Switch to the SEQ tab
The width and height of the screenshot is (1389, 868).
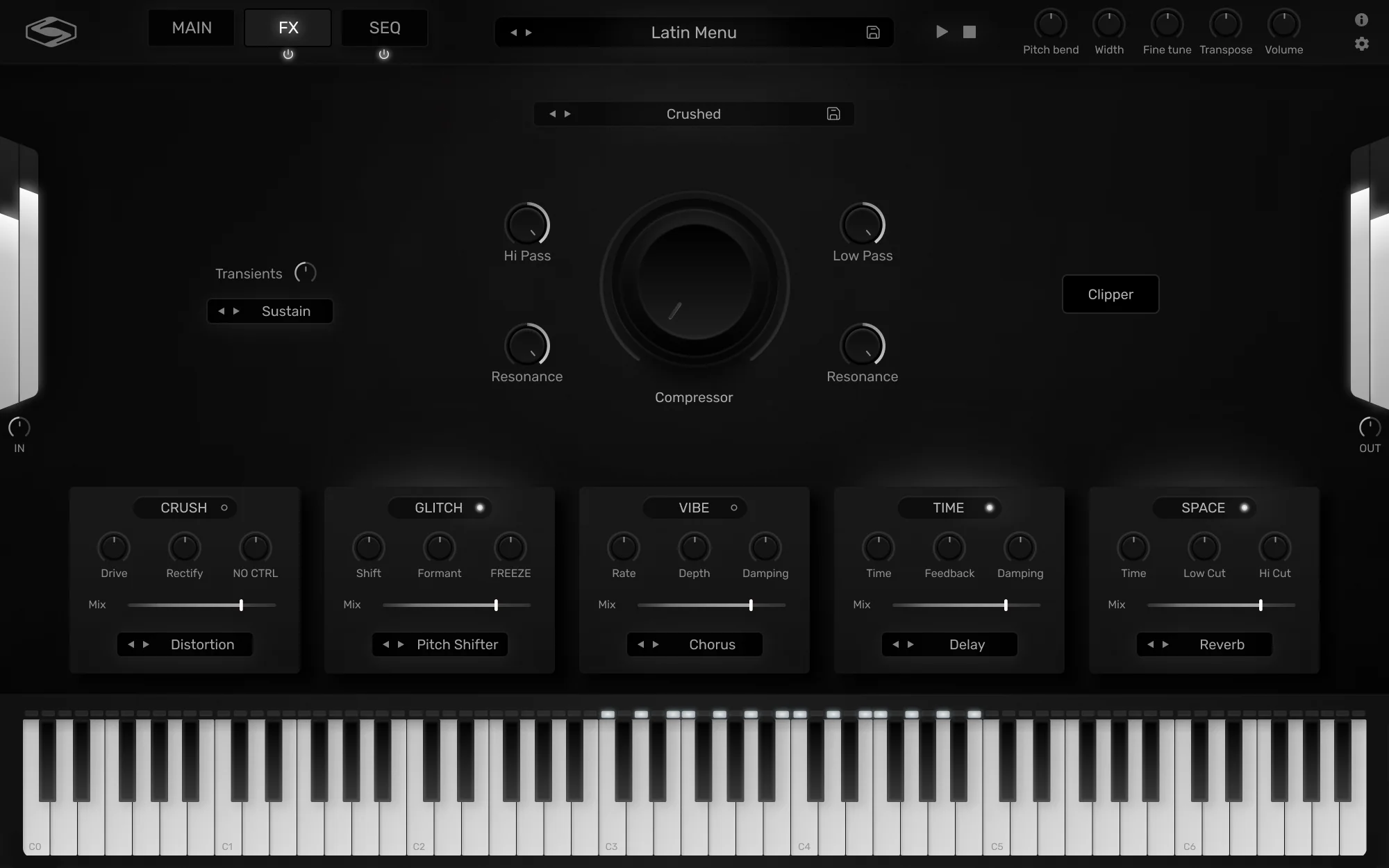pyautogui.click(x=383, y=28)
